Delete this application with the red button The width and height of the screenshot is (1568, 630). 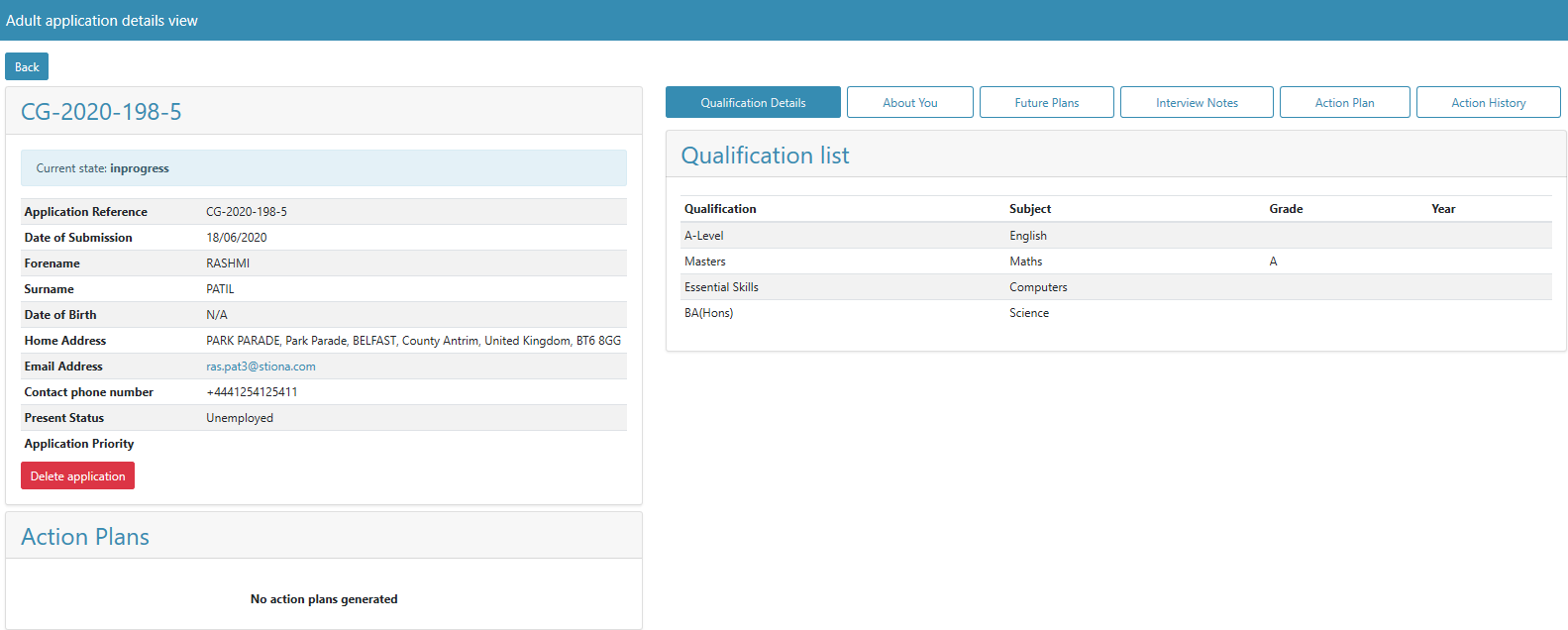click(x=77, y=475)
